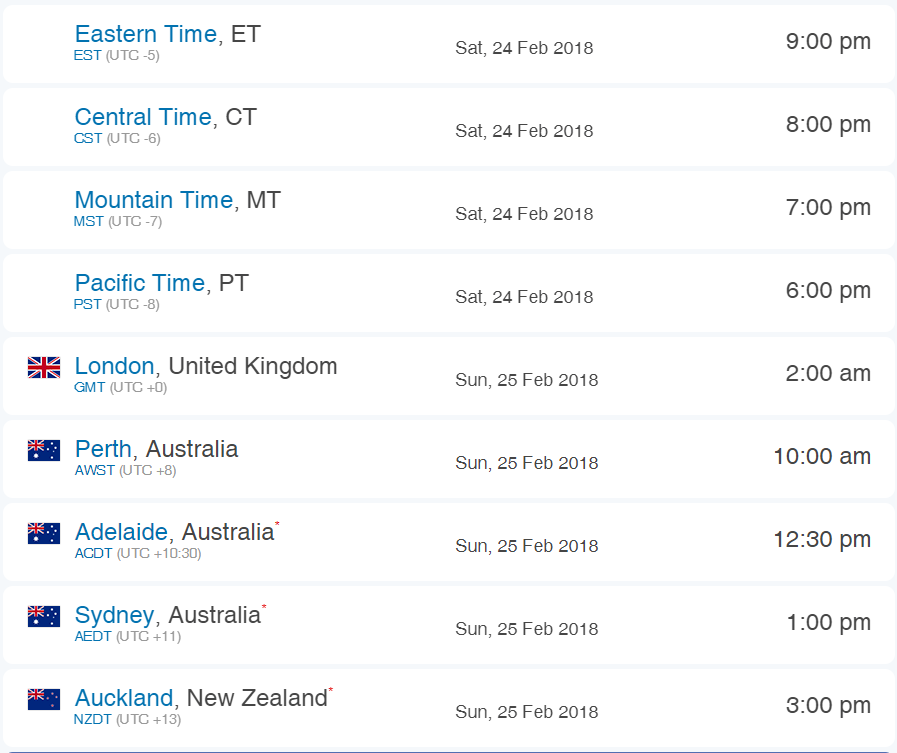Open the Pacific Time link
Viewport: 897px width, 753px height.
140,283
